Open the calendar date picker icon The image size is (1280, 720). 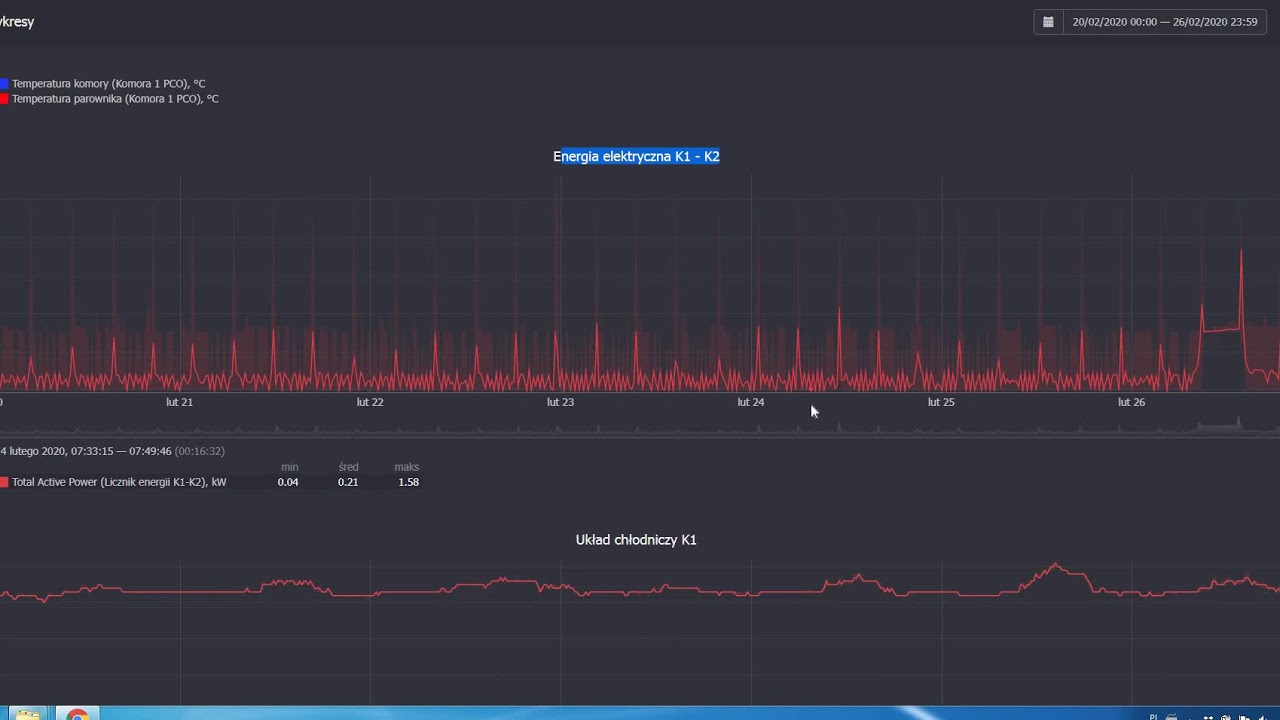pos(1048,22)
